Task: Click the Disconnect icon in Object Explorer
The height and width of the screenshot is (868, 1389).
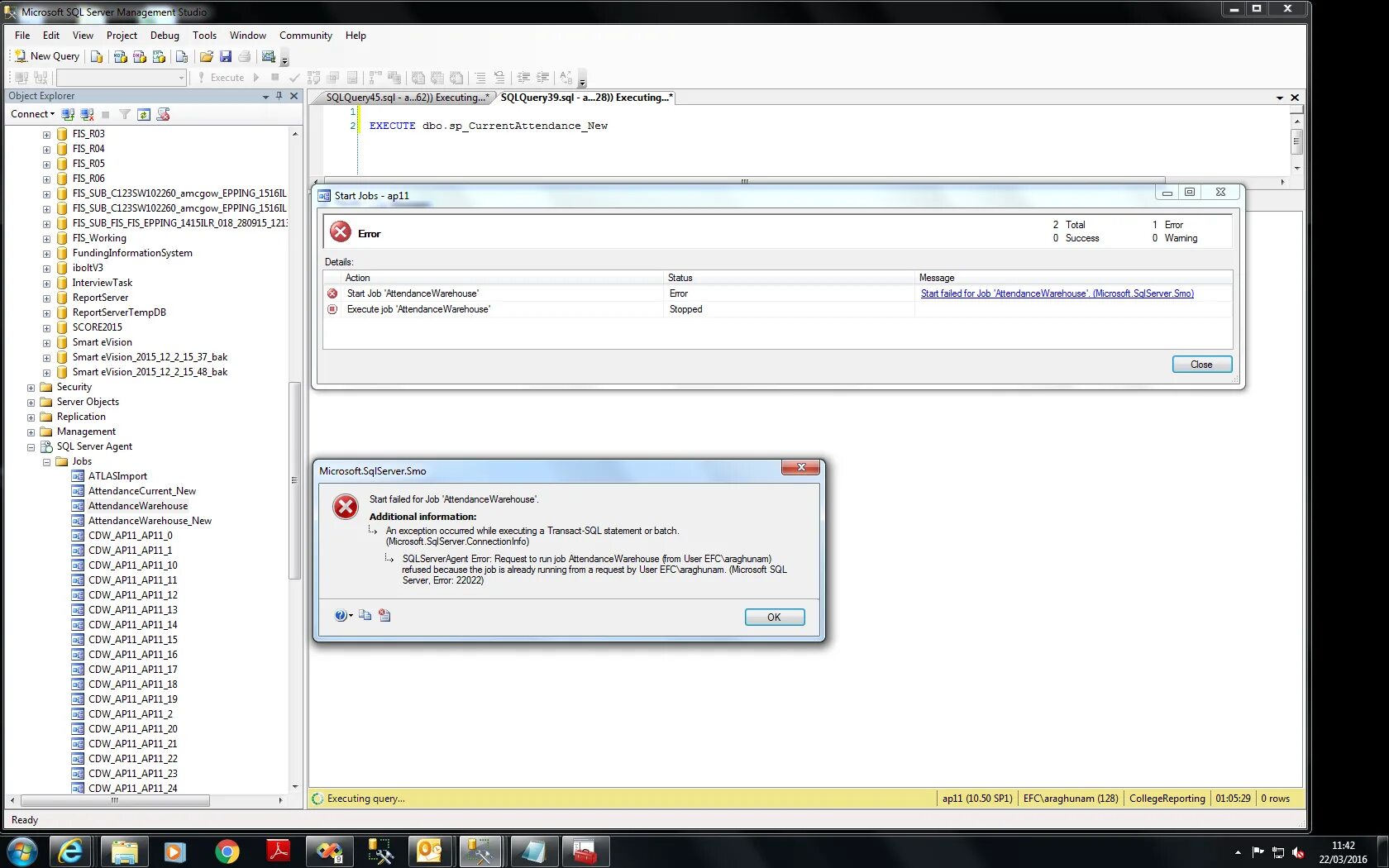Action: point(87,114)
